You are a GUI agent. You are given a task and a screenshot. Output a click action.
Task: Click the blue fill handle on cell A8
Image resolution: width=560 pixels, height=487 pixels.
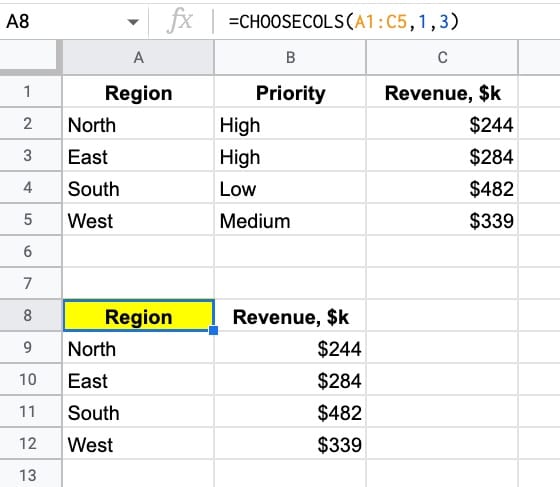tap(214, 330)
